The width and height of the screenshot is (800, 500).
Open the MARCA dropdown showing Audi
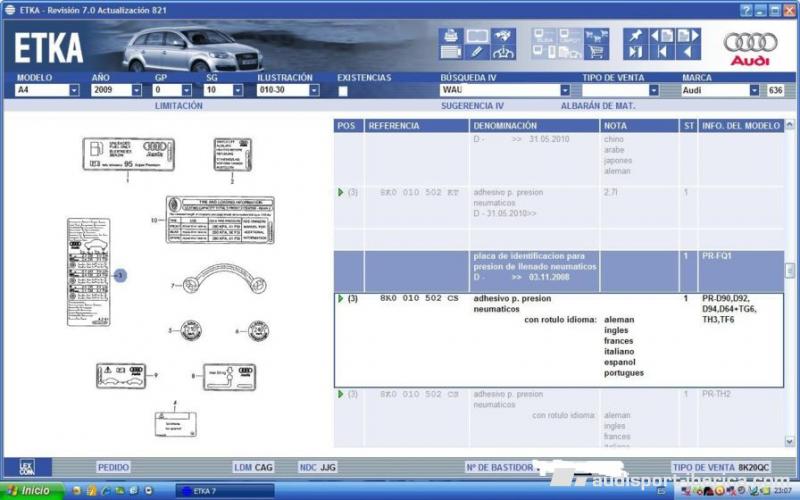(x=754, y=90)
